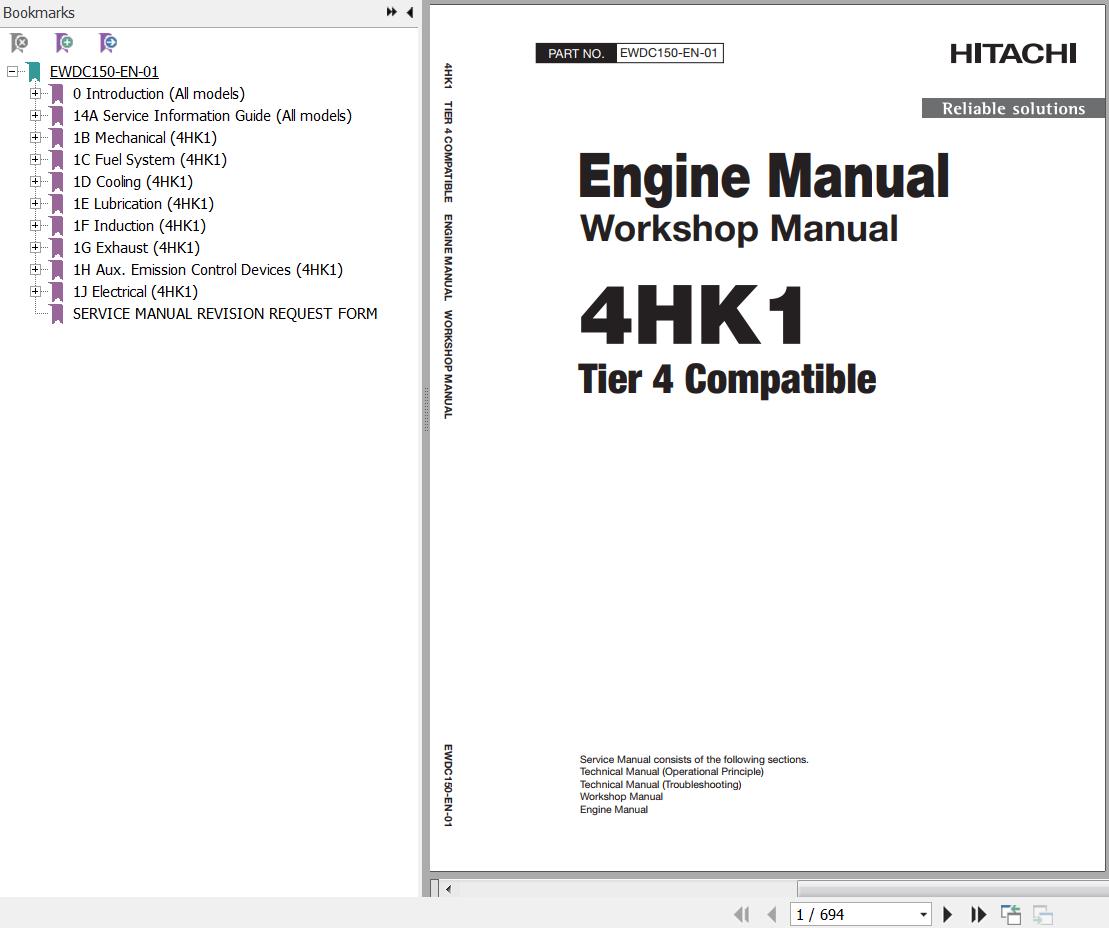Click the bookmark icon beside 1J Electrical (4HK1)
Image resolution: width=1109 pixels, height=928 pixels.
tap(57, 291)
